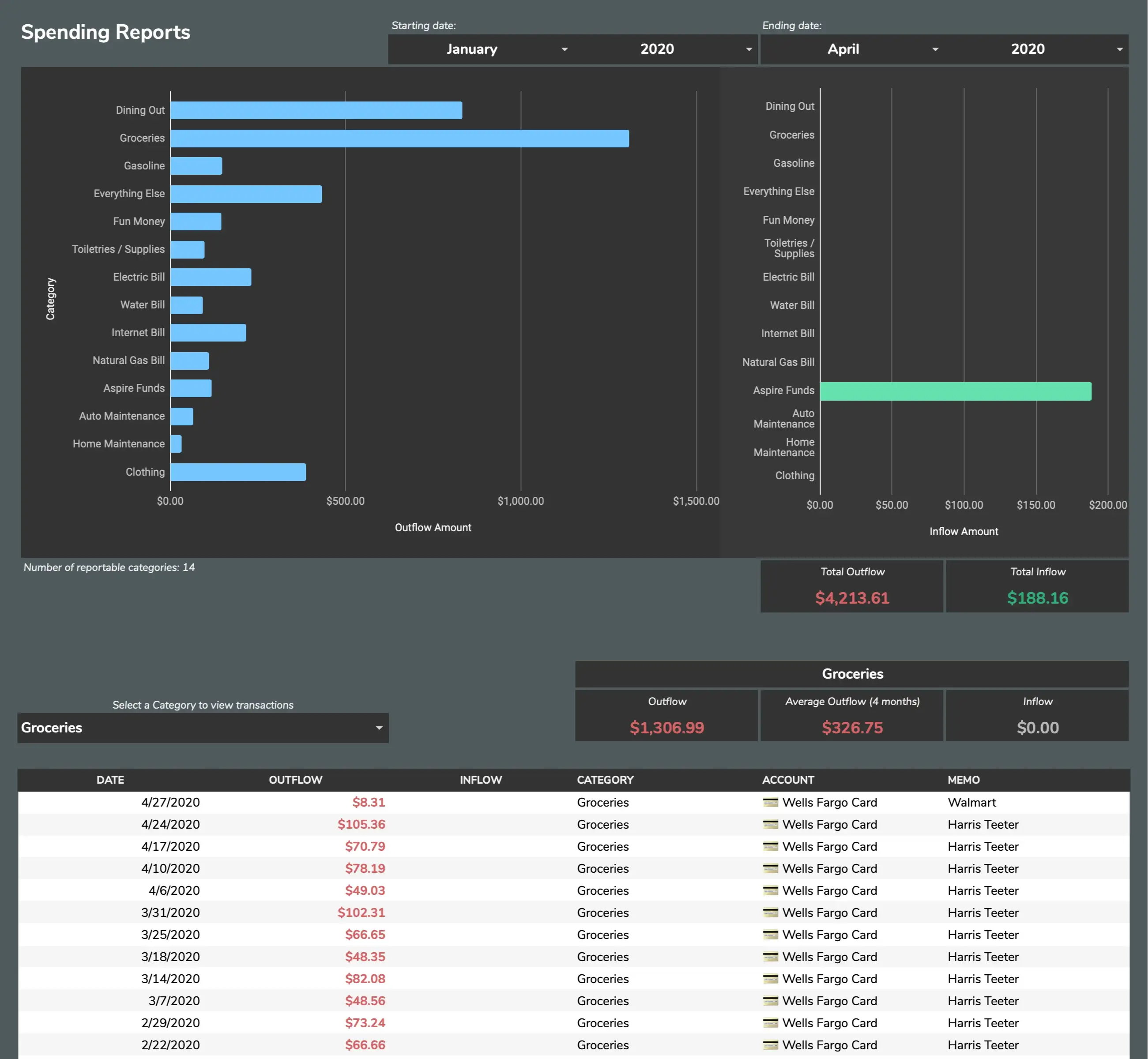The height and width of the screenshot is (1059, 1148).
Task: Open the starting year dropdown showing 2020
Action: click(665, 49)
